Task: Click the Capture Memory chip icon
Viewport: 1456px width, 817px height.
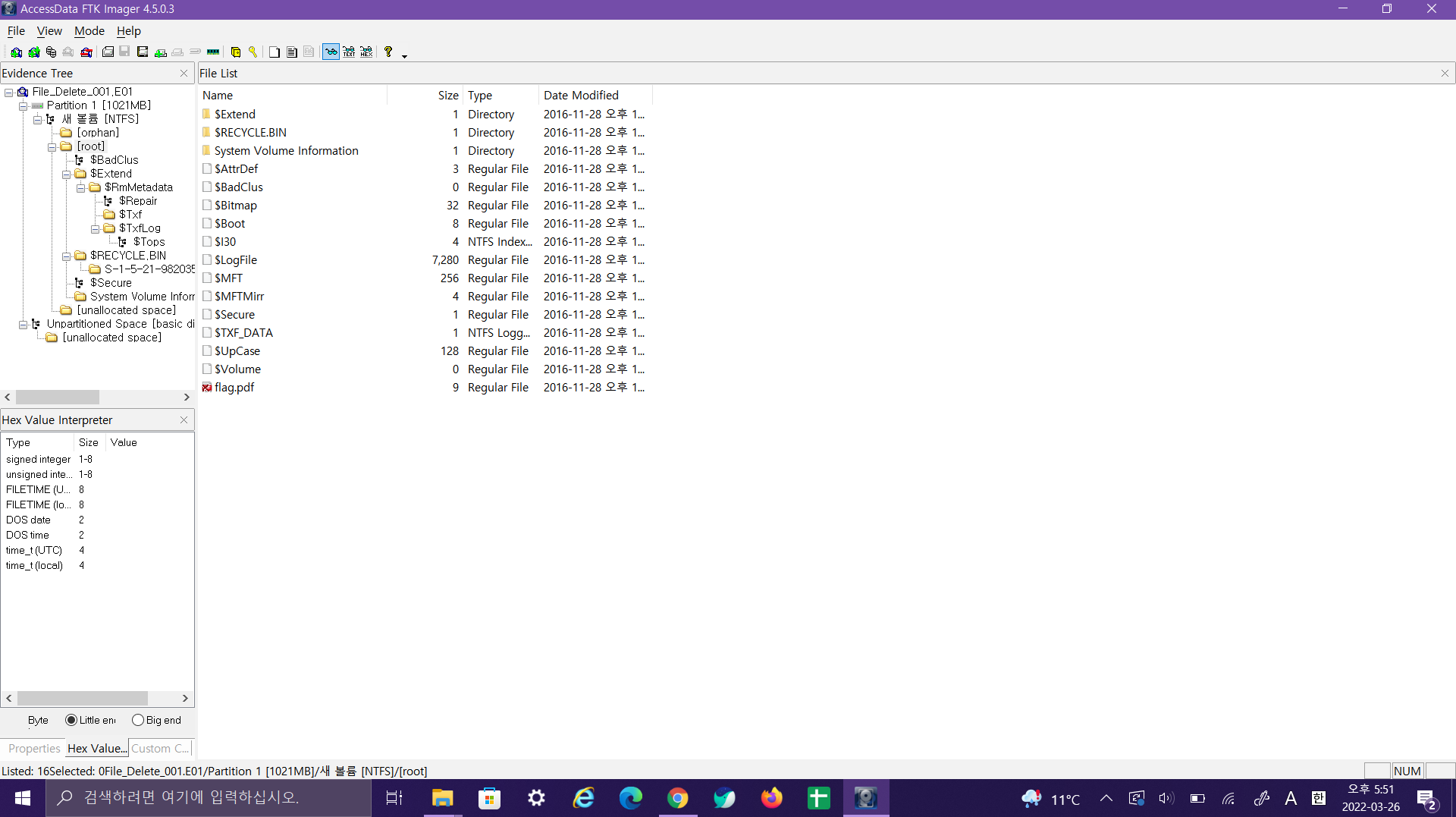Action: [213, 52]
